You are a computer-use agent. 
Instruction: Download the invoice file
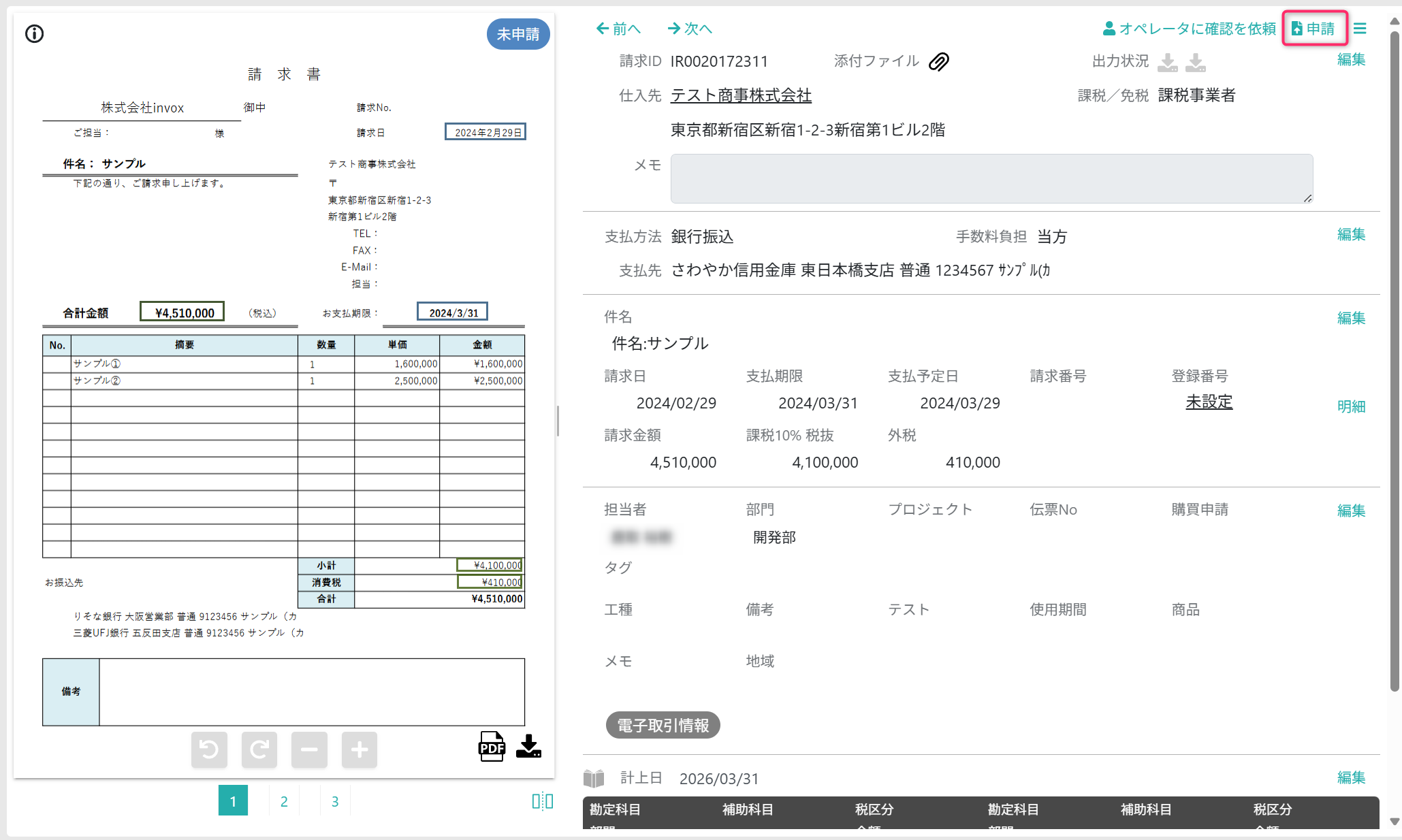[528, 747]
